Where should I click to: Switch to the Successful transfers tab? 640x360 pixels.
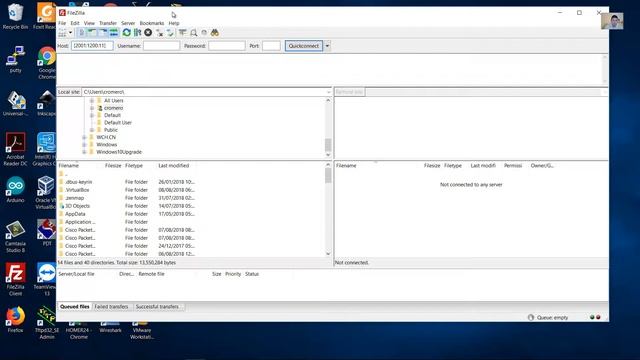158,307
